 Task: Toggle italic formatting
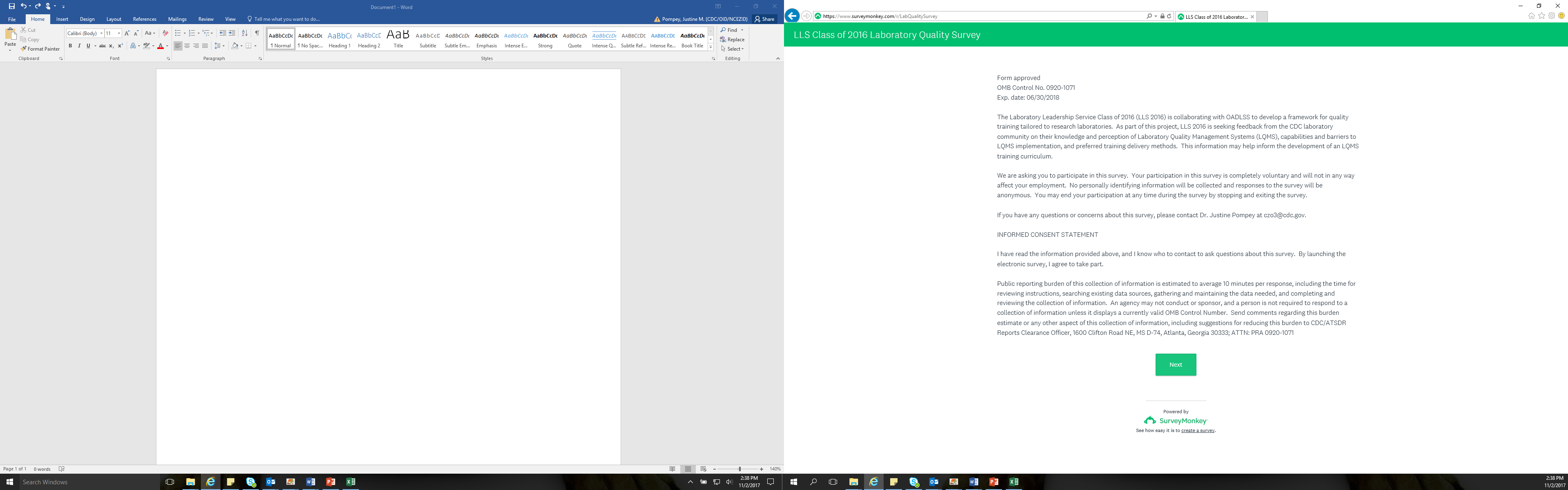(x=78, y=46)
